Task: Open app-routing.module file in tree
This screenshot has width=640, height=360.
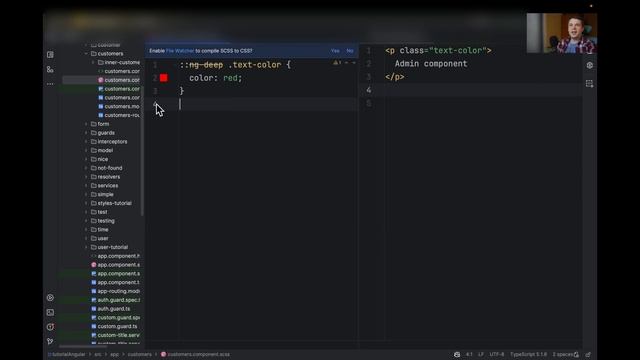Action: pos(118,291)
